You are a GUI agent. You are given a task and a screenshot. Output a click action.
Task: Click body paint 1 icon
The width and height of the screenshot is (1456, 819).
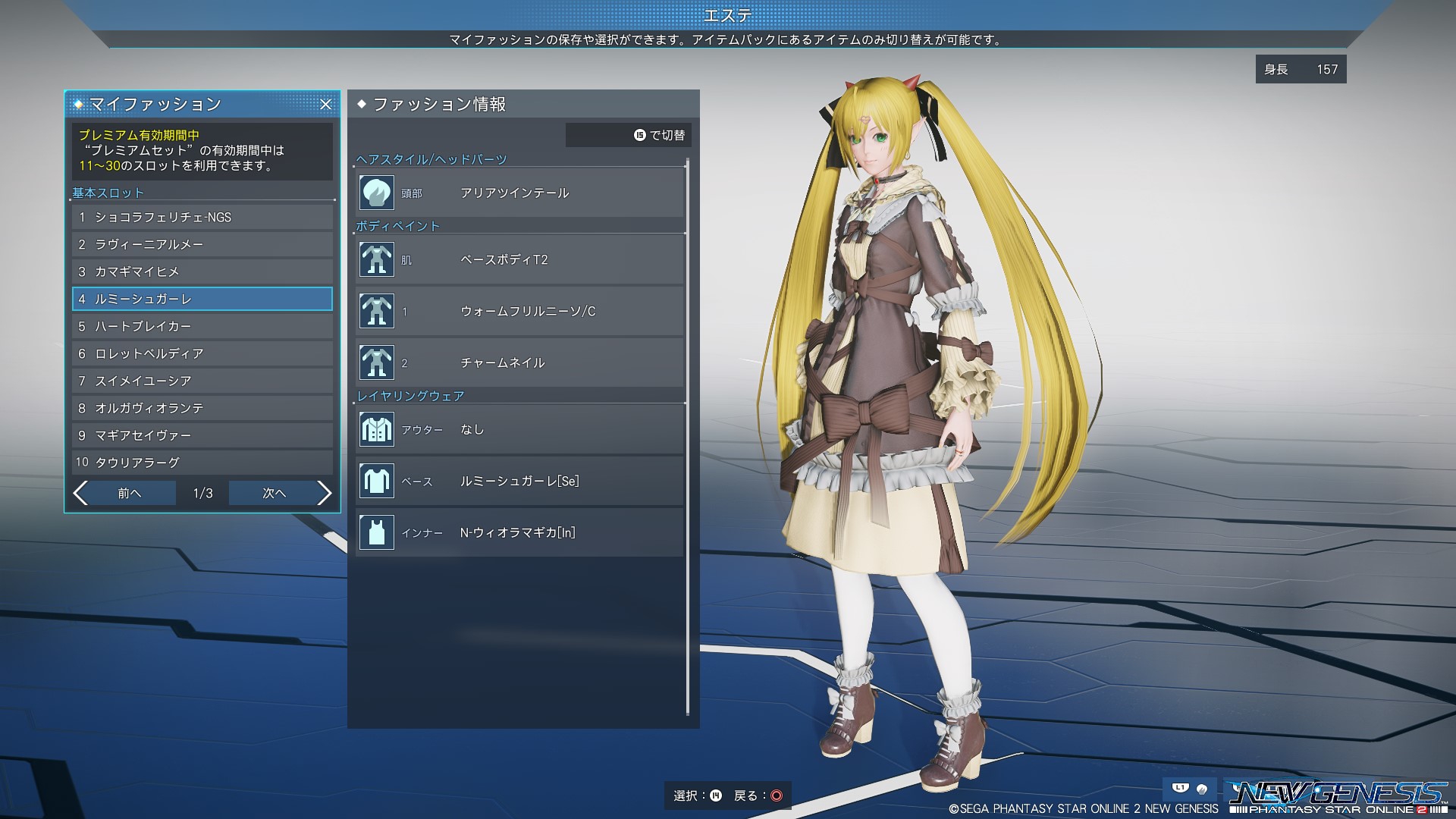376,311
